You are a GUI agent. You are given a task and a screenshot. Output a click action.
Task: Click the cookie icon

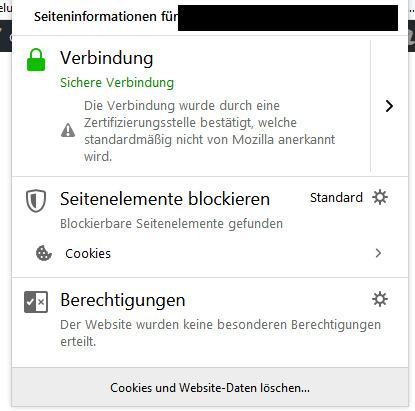coord(44,253)
